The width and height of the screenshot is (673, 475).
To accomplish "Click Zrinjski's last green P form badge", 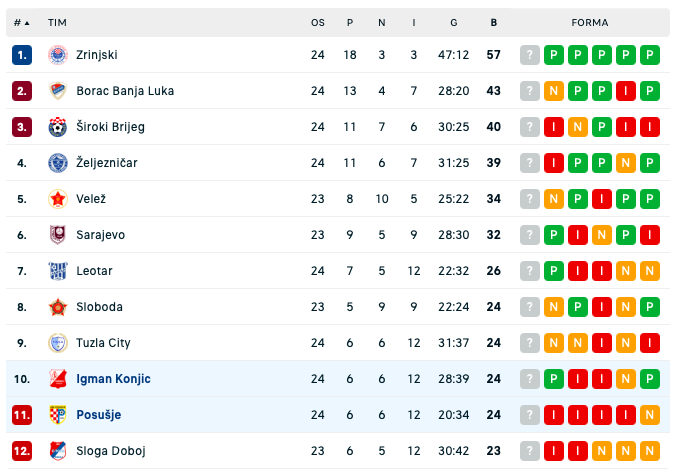I will (649, 55).
